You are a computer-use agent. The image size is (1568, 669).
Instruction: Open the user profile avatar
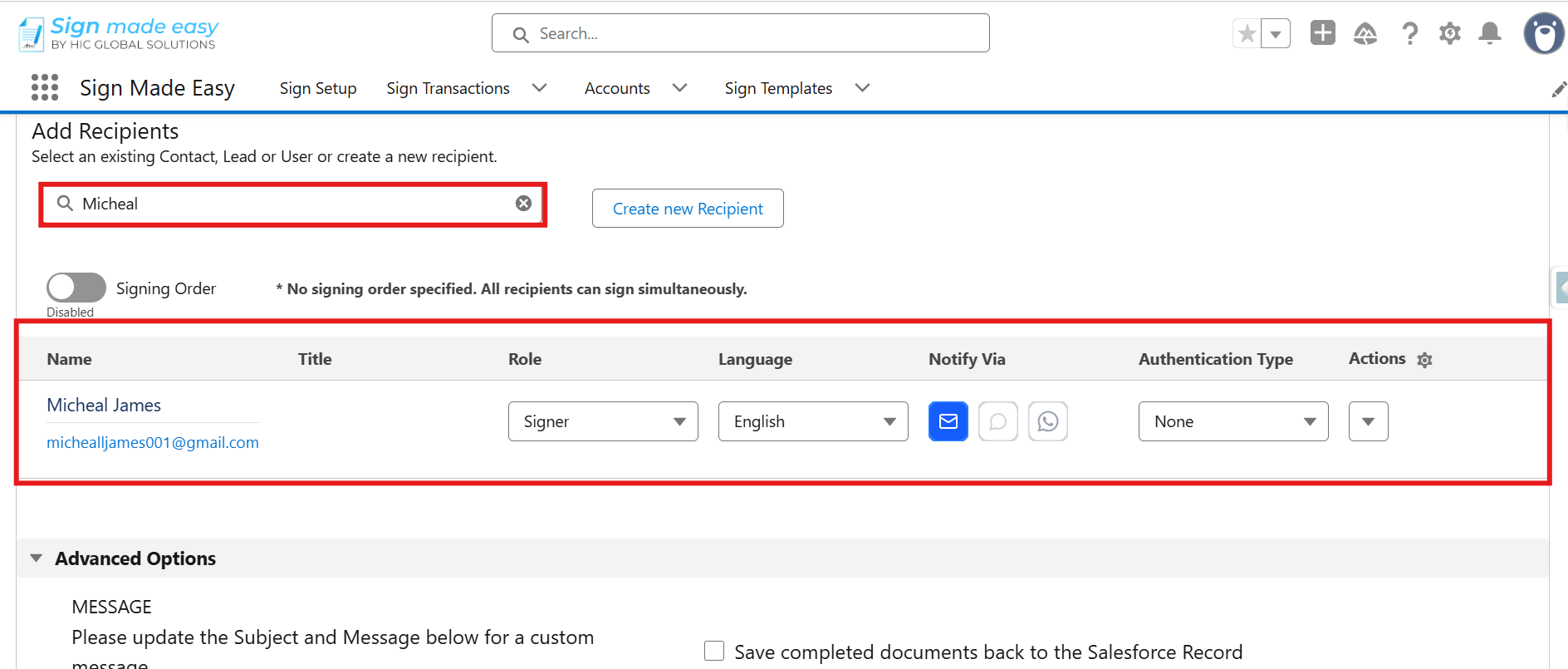tap(1544, 34)
